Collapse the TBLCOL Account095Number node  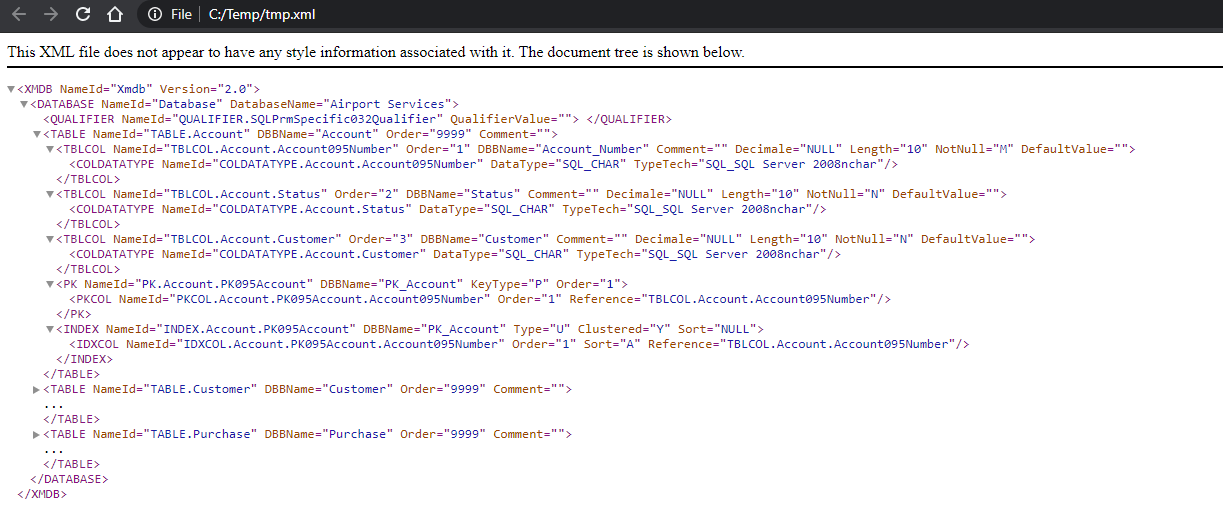pyautogui.click(x=51, y=149)
